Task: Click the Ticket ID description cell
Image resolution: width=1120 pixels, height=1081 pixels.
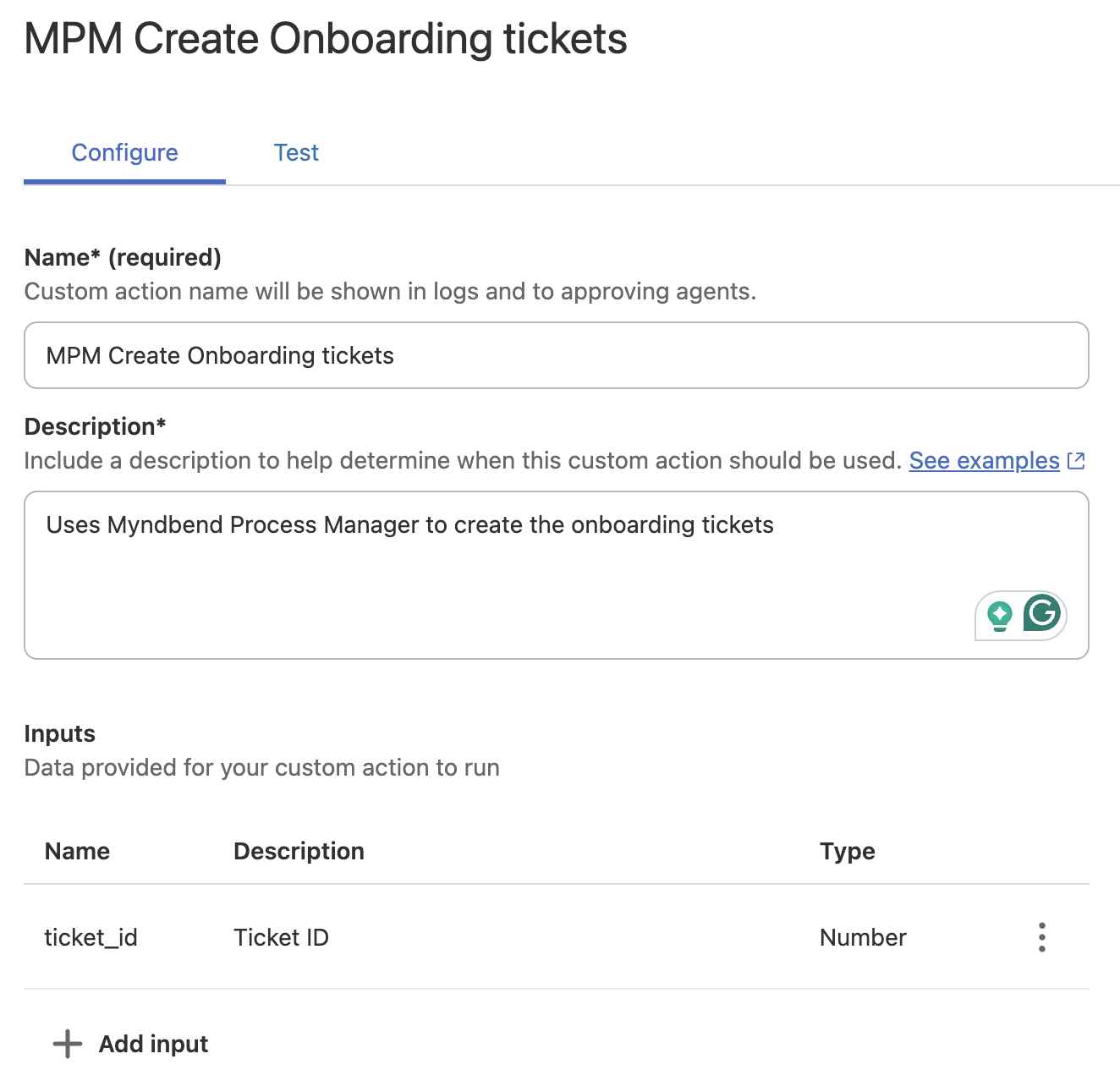Action: click(x=281, y=937)
